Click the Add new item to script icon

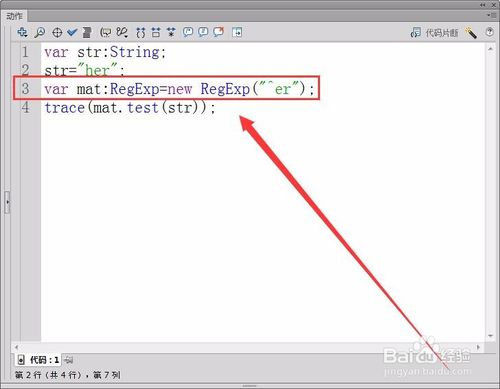pos(22,32)
